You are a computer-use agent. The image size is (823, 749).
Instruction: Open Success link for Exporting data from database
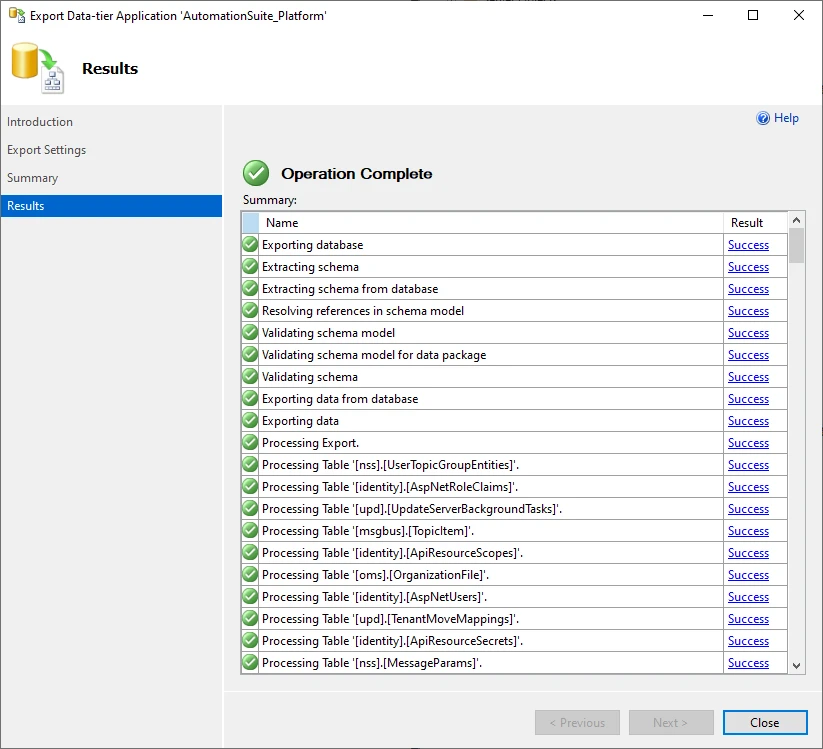click(x=748, y=399)
